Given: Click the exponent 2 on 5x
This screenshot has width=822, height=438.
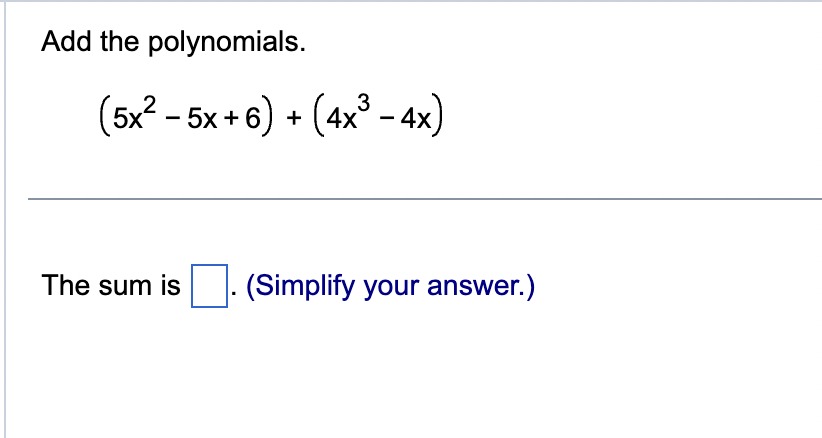Looking at the screenshot, I should click(149, 107).
